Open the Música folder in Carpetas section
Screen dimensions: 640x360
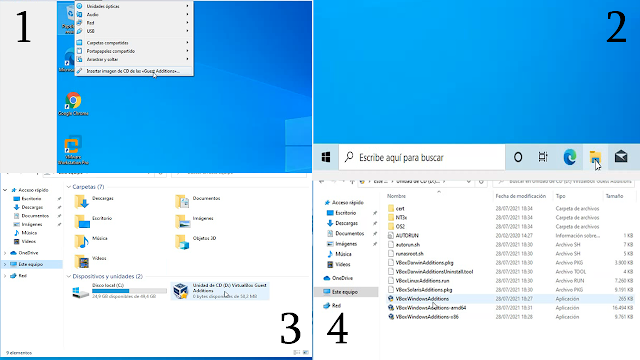[x=91, y=241]
